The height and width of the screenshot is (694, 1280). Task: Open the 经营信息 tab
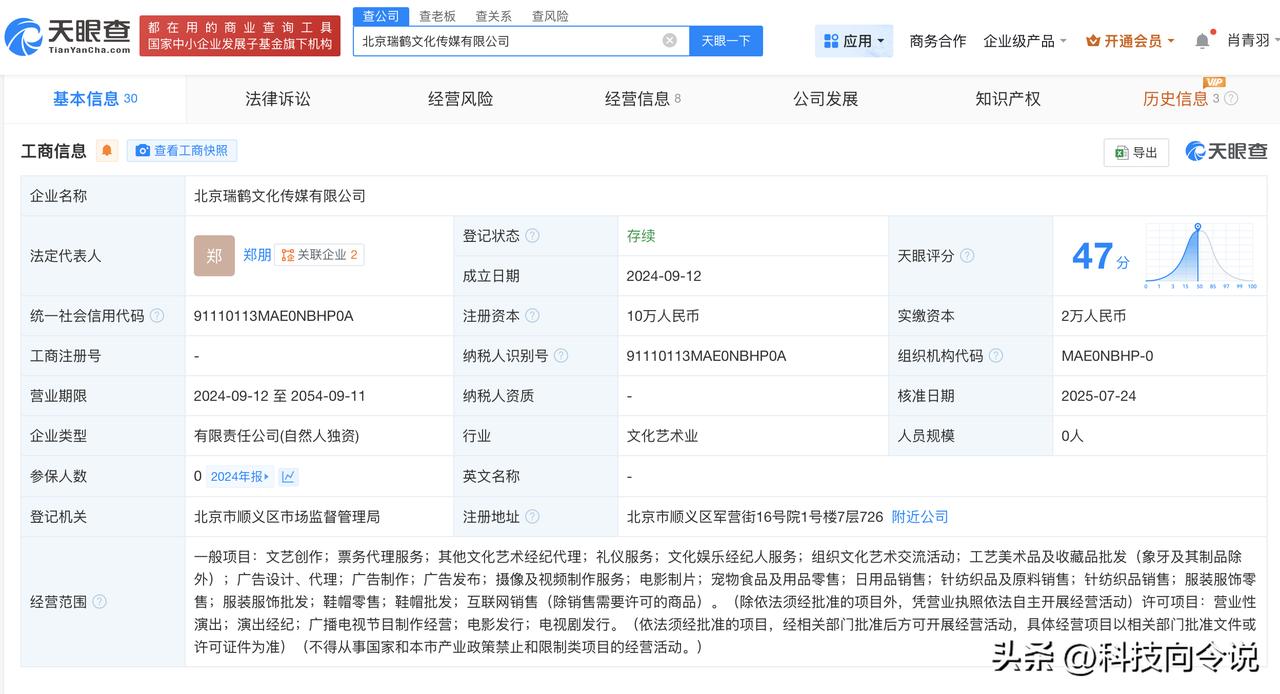point(643,98)
